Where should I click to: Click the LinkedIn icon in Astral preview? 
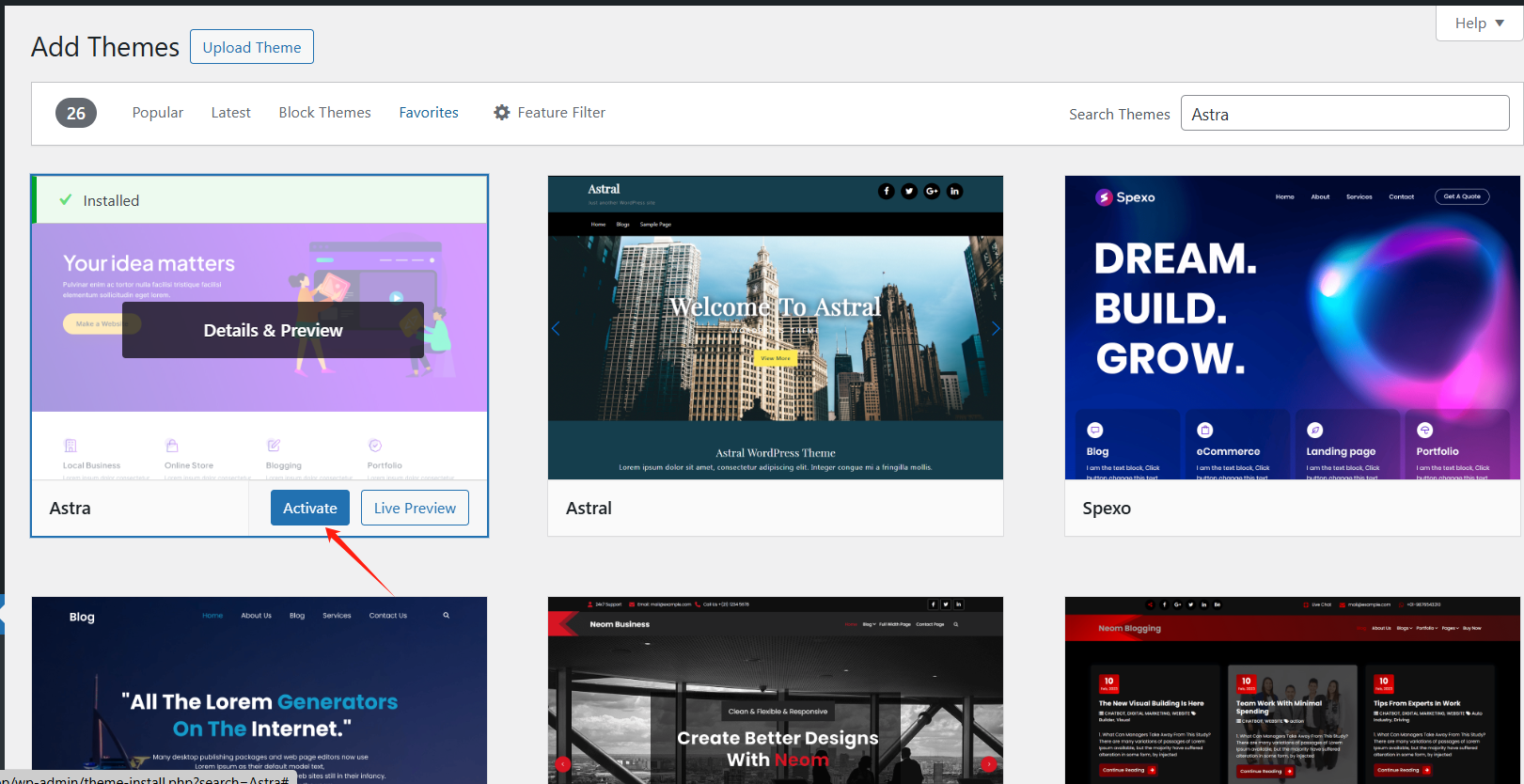coord(954,191)
